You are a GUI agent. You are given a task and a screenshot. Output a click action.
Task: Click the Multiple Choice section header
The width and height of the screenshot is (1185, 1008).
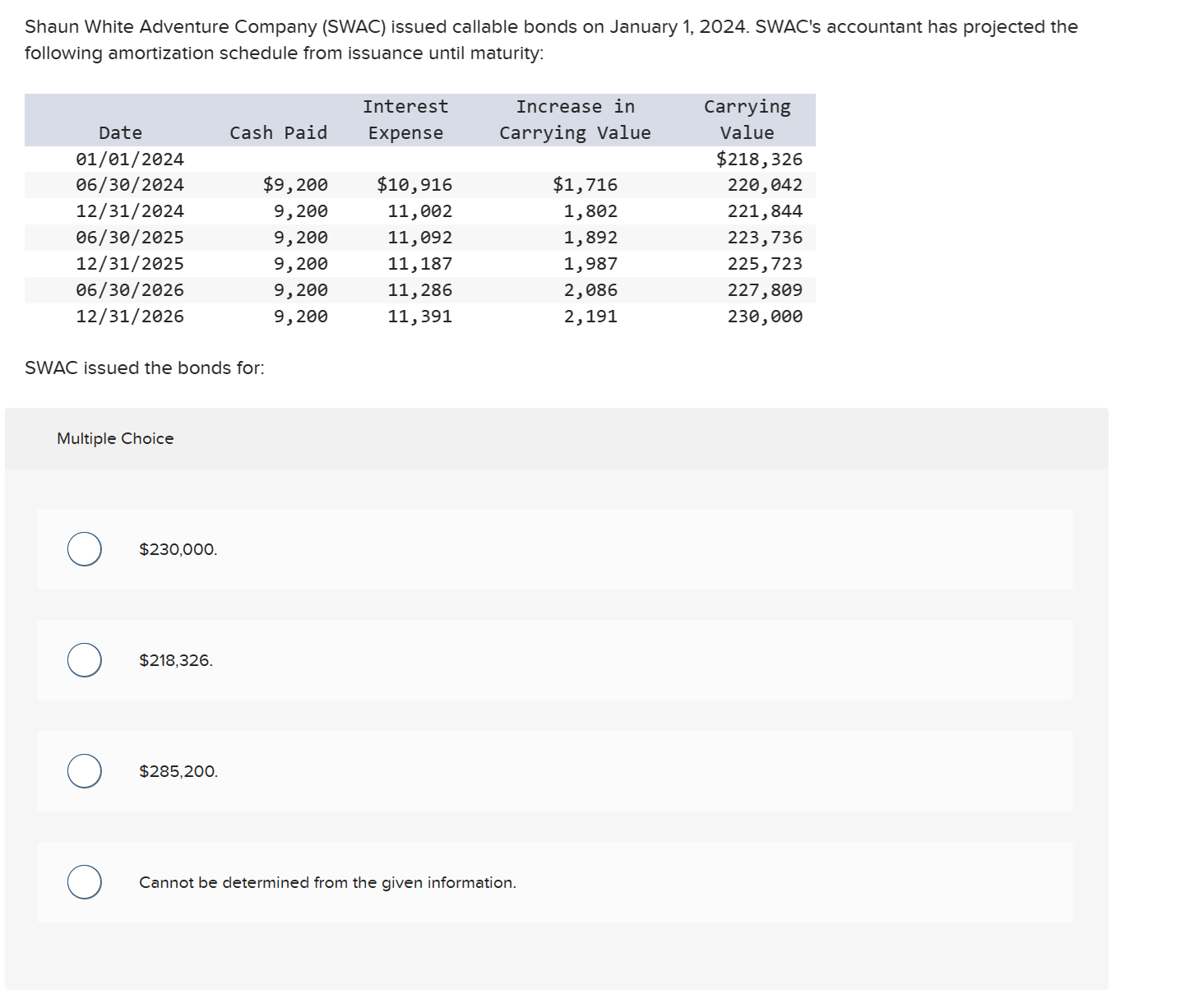[115, 438]
